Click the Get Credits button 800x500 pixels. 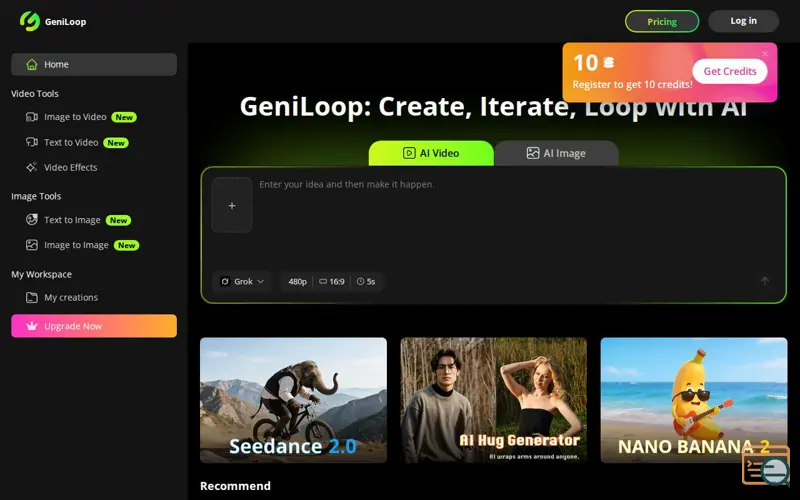(730, 71)
